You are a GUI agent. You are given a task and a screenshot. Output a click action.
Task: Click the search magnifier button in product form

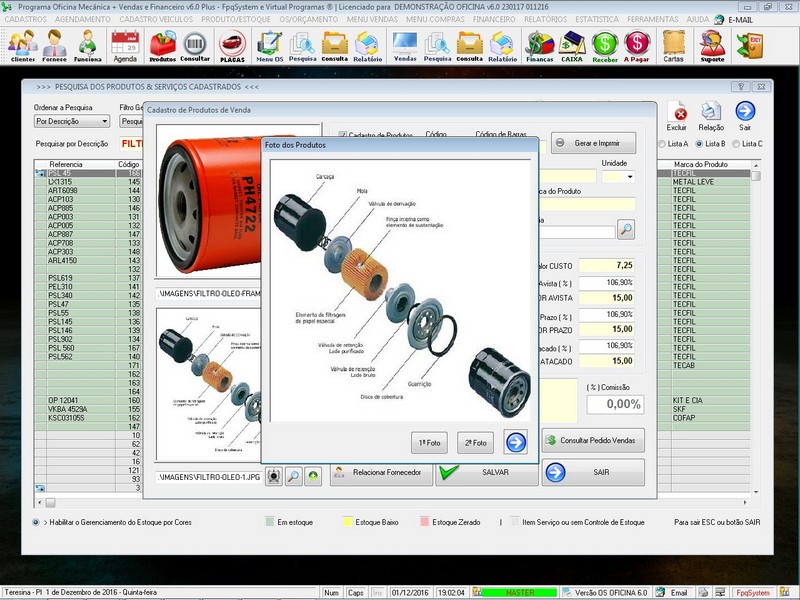click(626, 230)
